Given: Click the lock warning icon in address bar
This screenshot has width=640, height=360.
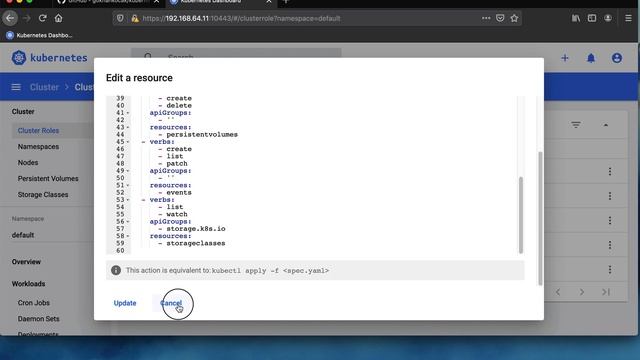Looking at the screenshot, I should [135, 18].
